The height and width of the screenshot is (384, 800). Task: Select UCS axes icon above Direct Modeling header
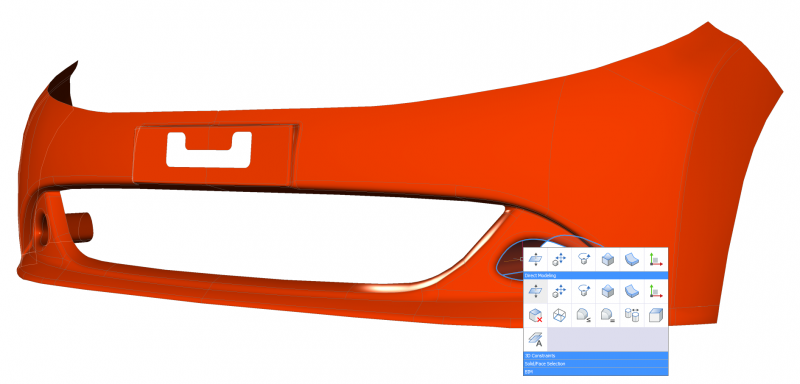coord(656,260)
